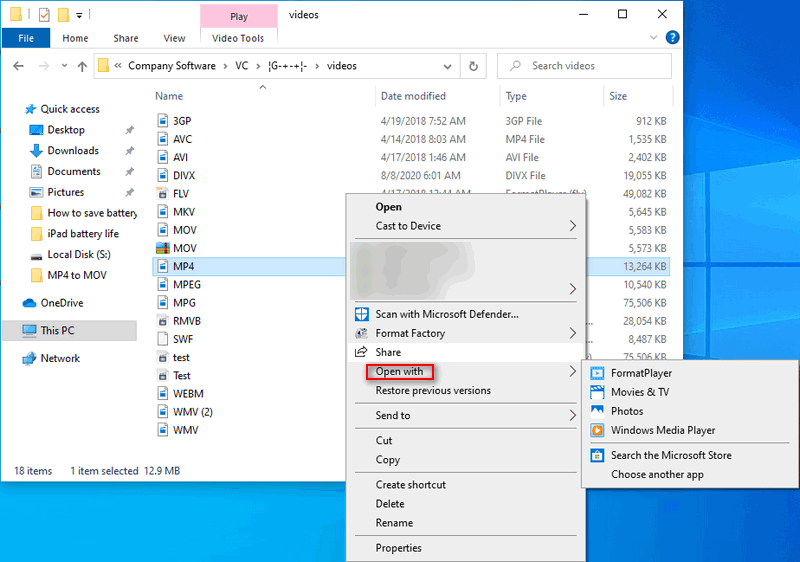
Task: Select Photos app in submenu
Action: pyautogui.click(x=627, y=411)
